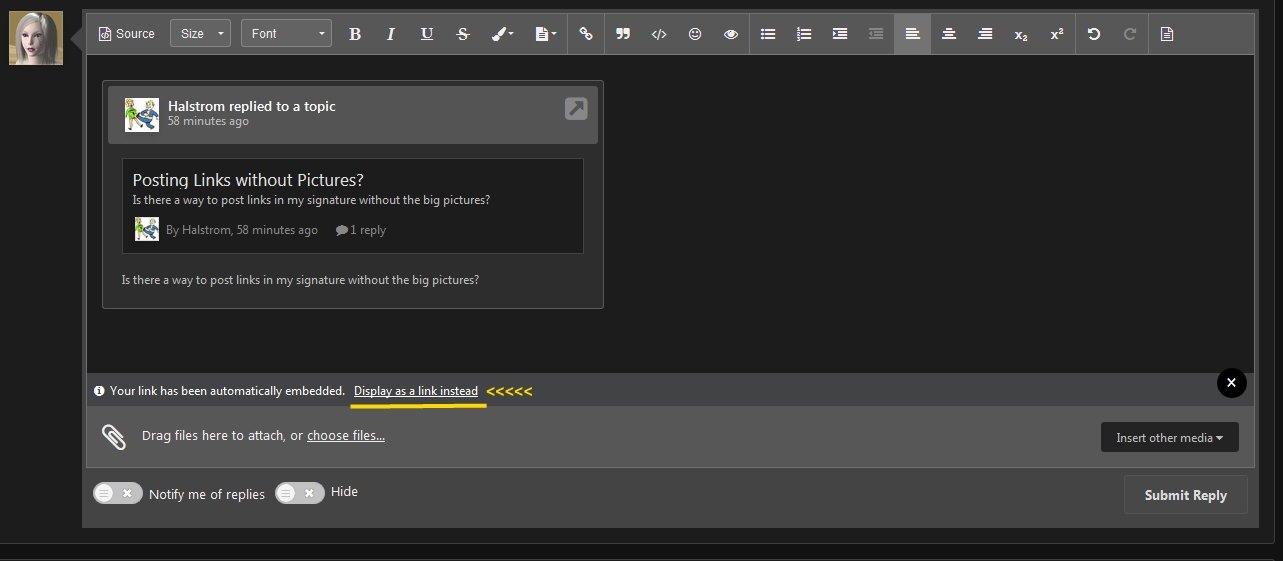This screenshot has height=561, width=1283.
Task: Dismiss the embed notice with X
Action: 1232,383
